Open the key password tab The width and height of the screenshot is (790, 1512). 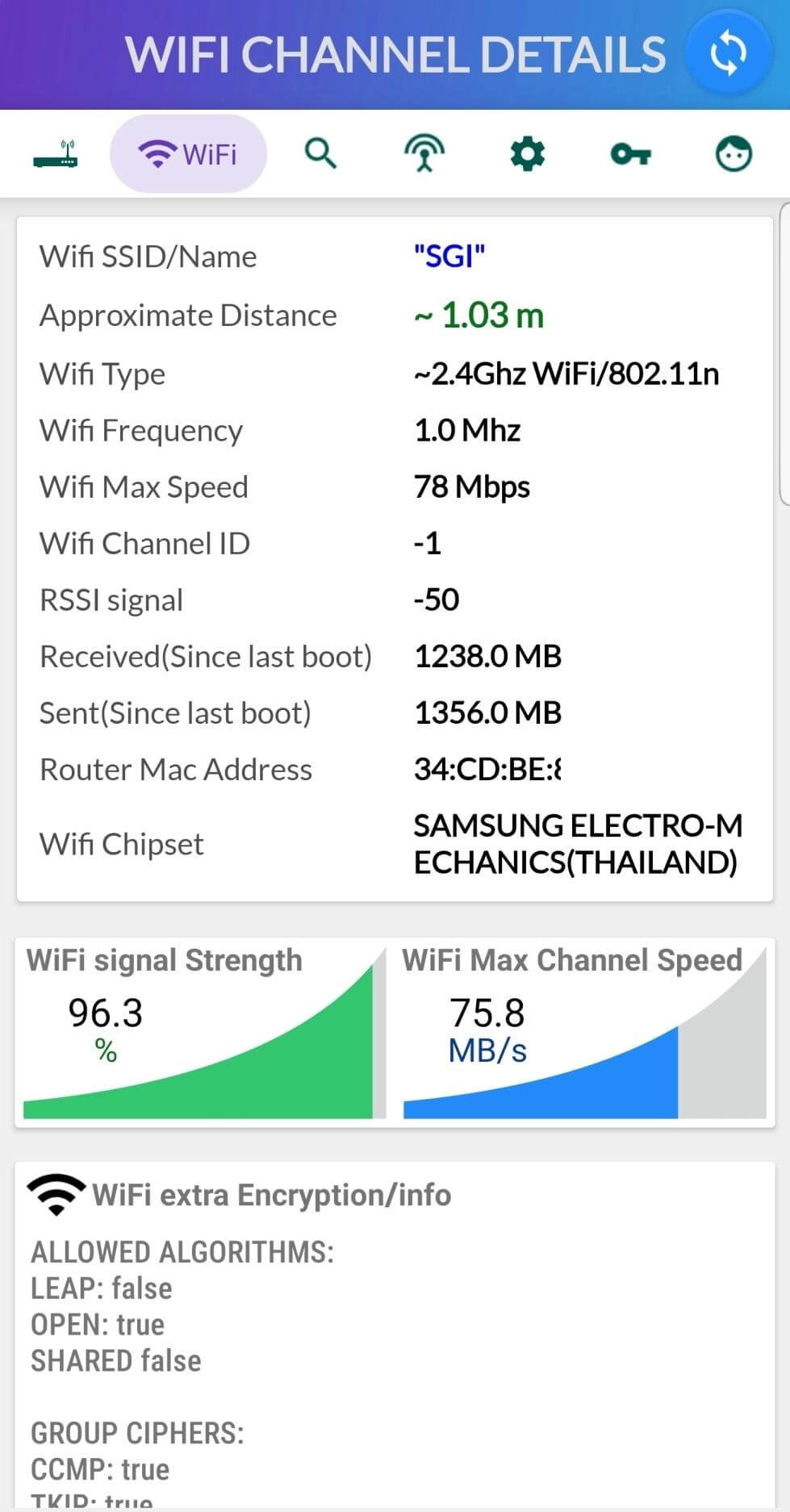(630, 153)
